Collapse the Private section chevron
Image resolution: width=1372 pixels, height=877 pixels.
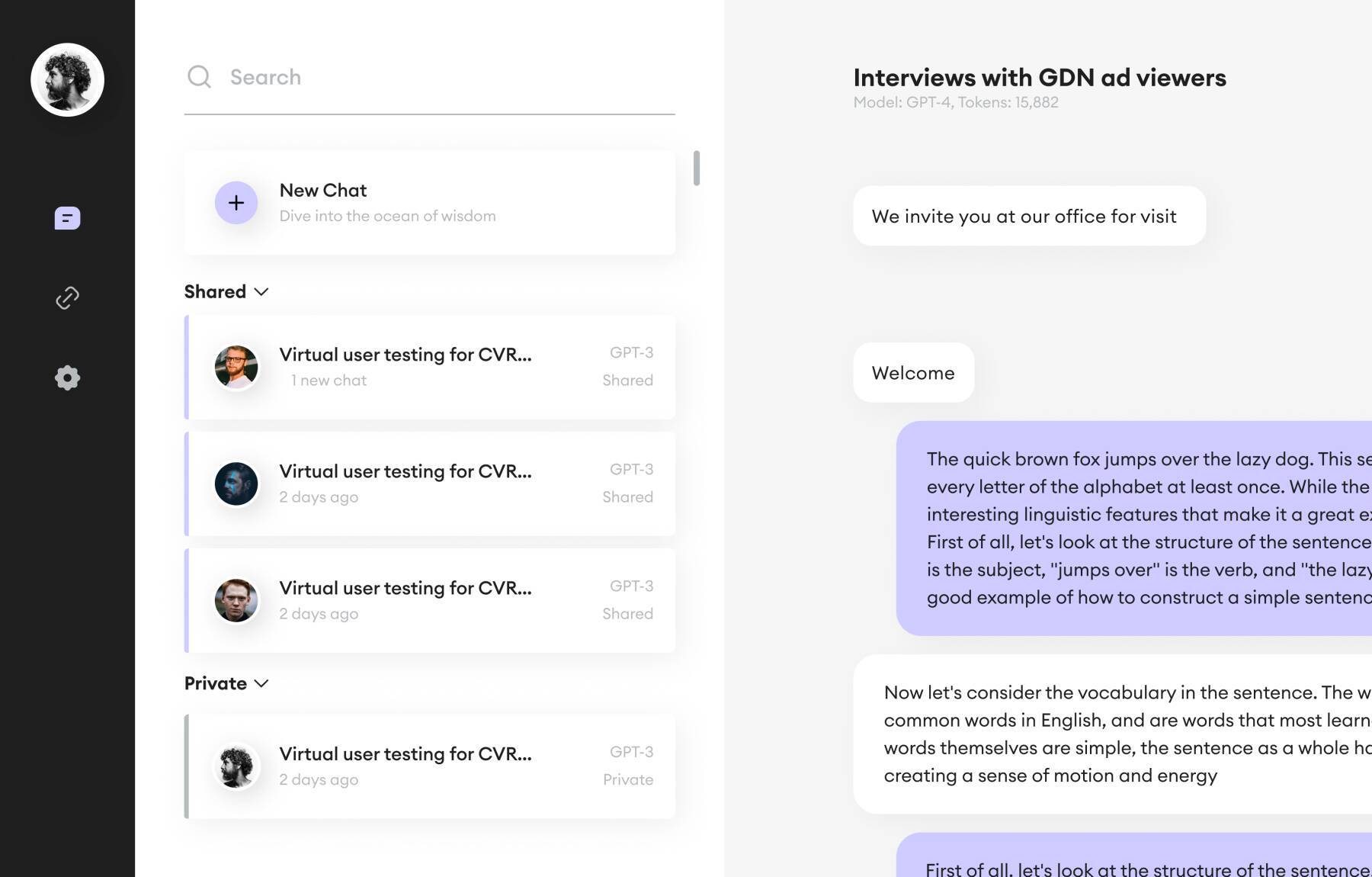click(261, 683)
